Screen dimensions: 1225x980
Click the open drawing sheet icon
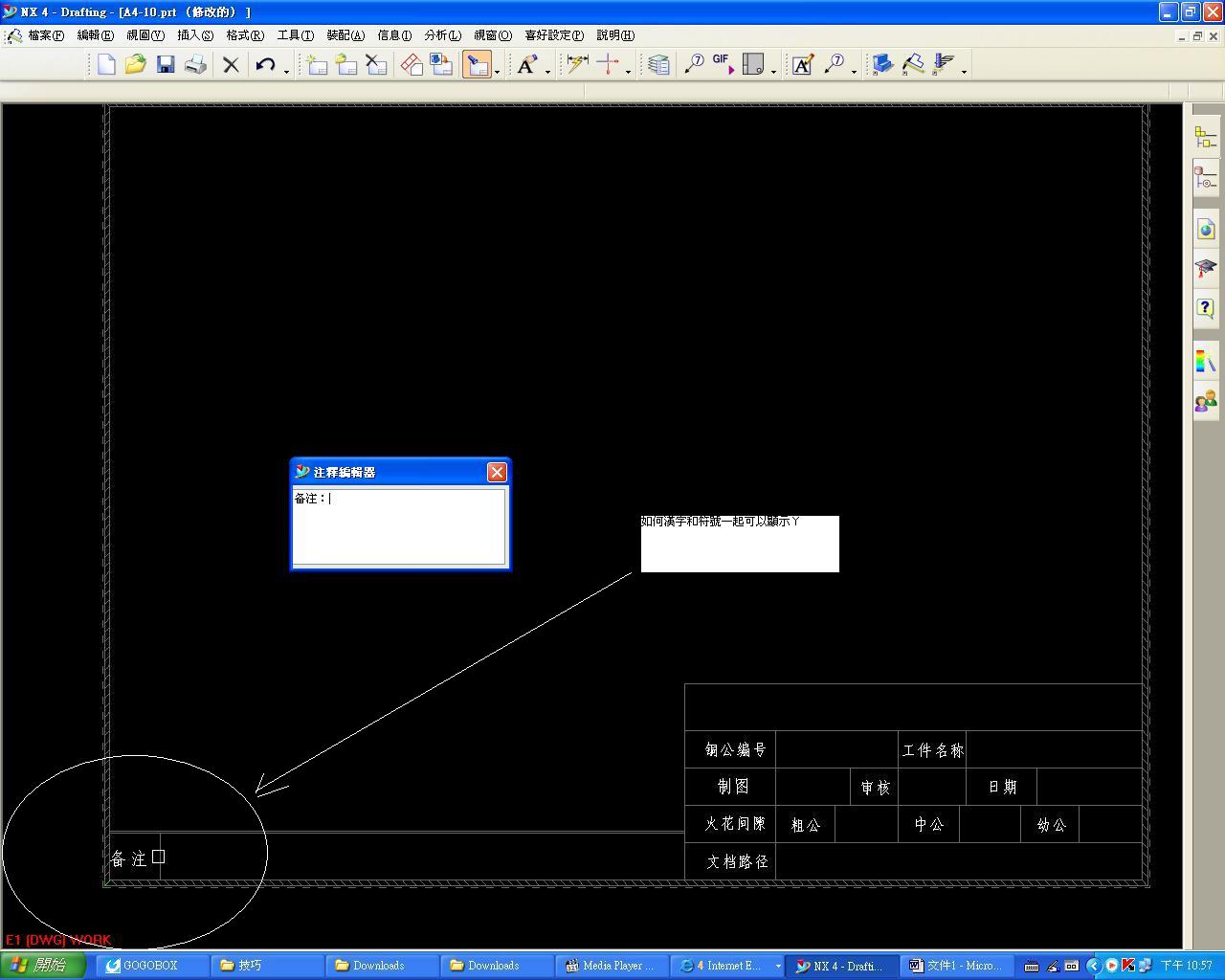tap(346, 64)
